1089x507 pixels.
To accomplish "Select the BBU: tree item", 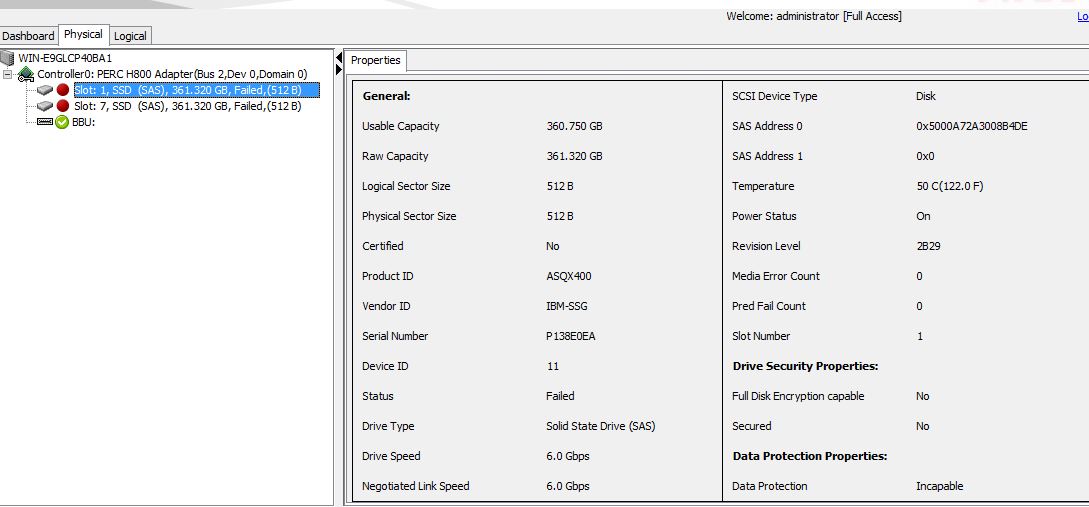I will tap(83, 122).
